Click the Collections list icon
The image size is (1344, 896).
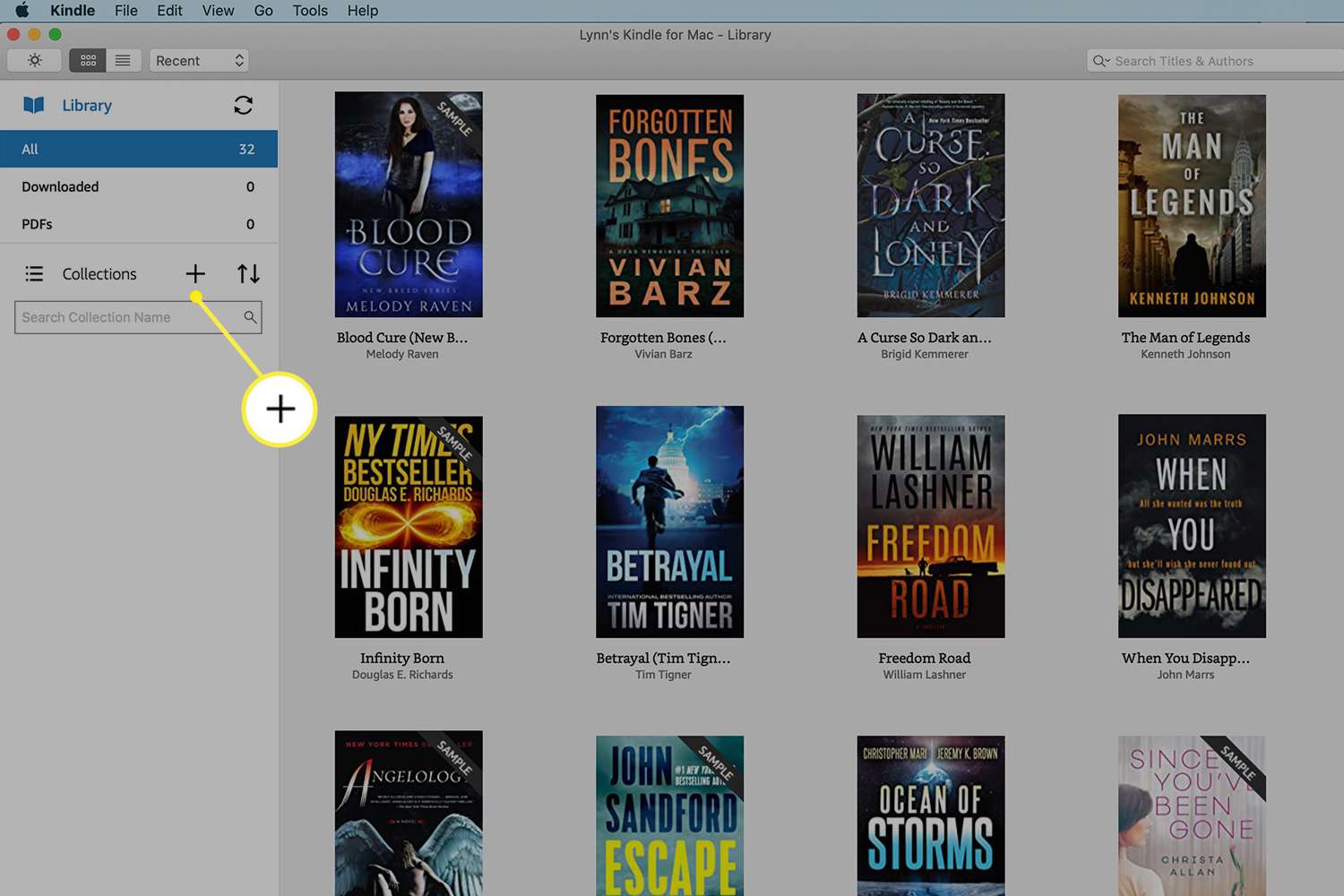pos(34,273)
